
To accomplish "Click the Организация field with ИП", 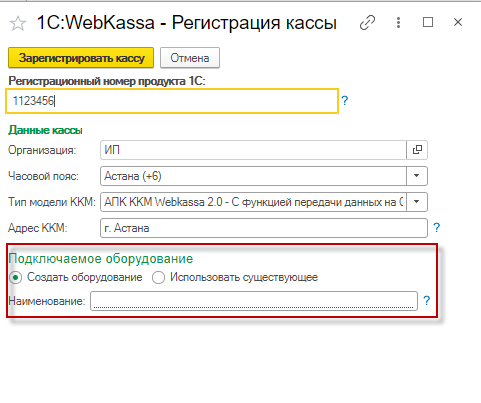I will (x=253, y=150).
